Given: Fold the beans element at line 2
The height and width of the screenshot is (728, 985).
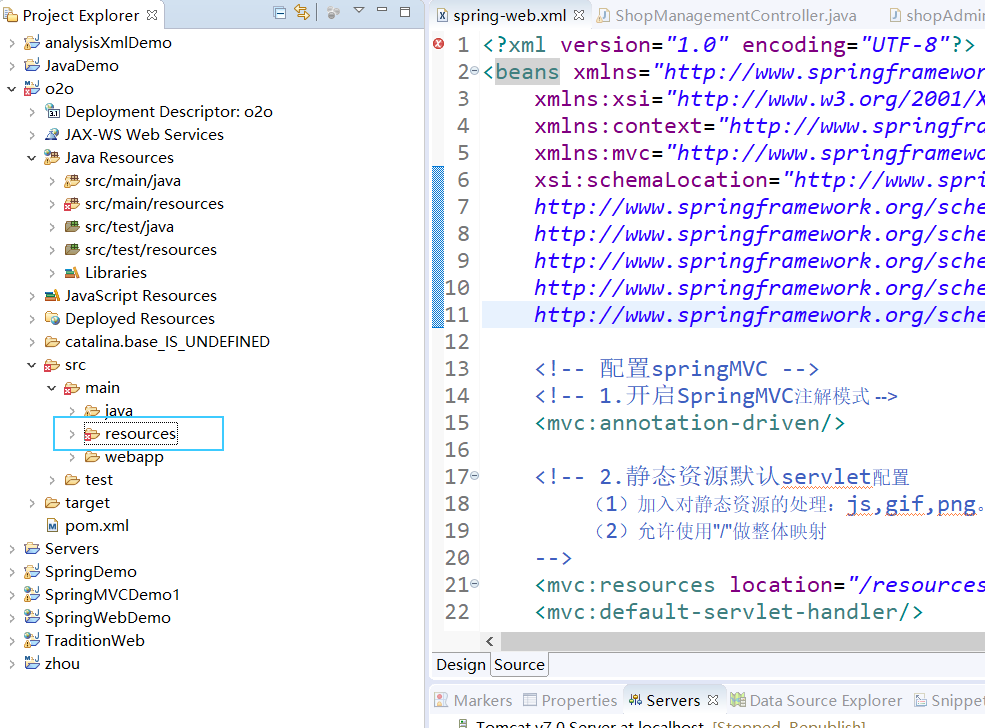Looking at the screenshot, I should pyautogui.click(x=475, y=71).
